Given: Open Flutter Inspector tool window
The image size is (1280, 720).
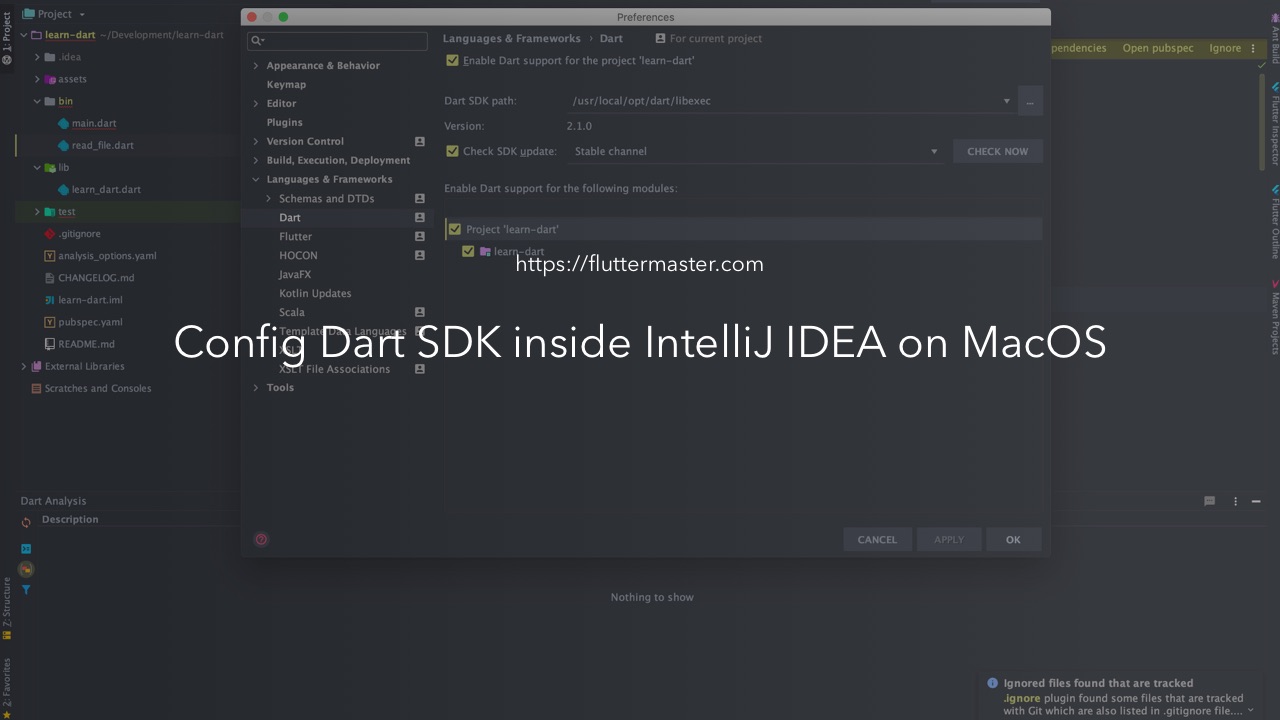Looking at the screenshot, I should click(x=1274, y=124).
